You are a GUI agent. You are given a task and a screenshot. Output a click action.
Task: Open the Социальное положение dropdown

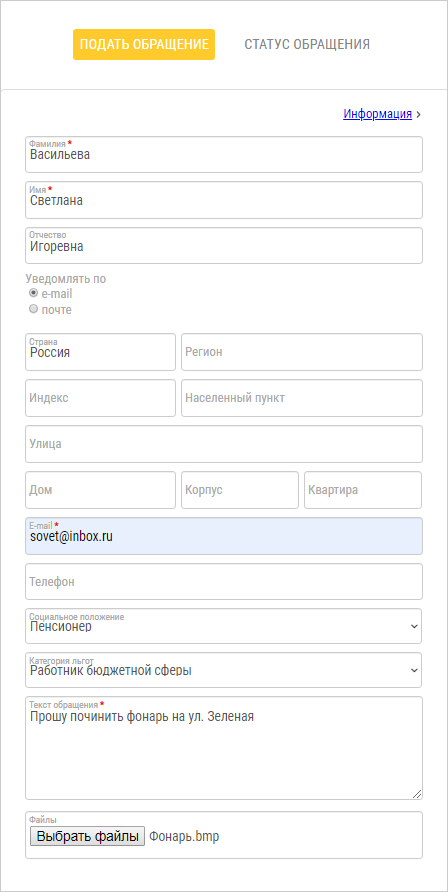click(x=224, y=626)
